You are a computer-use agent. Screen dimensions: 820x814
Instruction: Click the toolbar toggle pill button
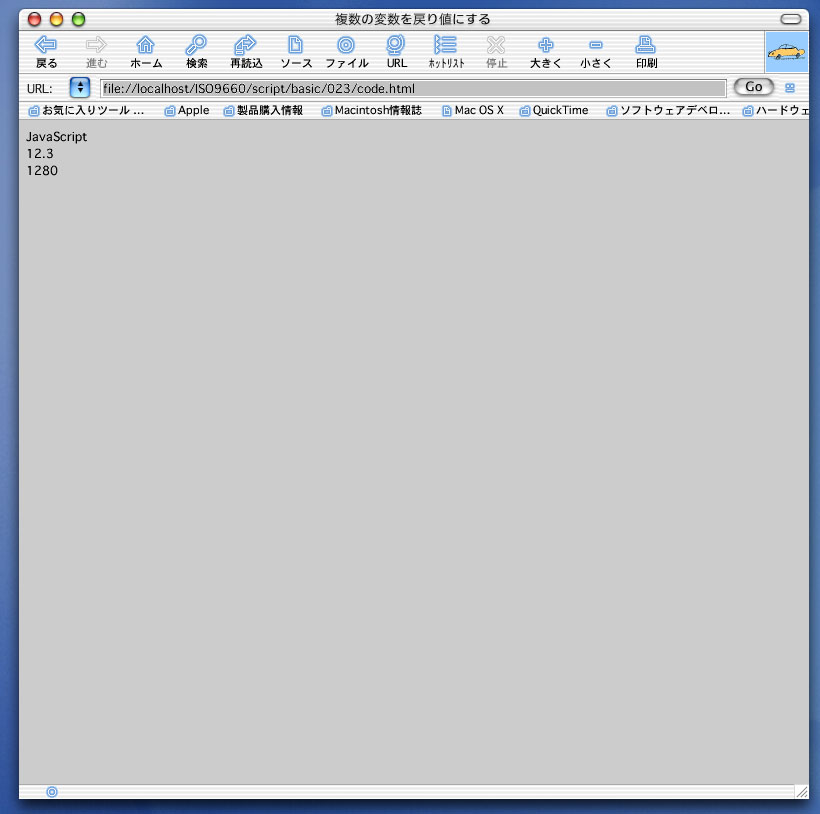point(790,19)
